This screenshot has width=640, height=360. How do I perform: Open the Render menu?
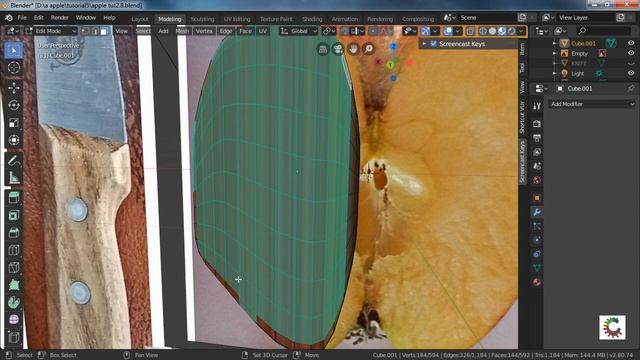[x=60, y=18]
